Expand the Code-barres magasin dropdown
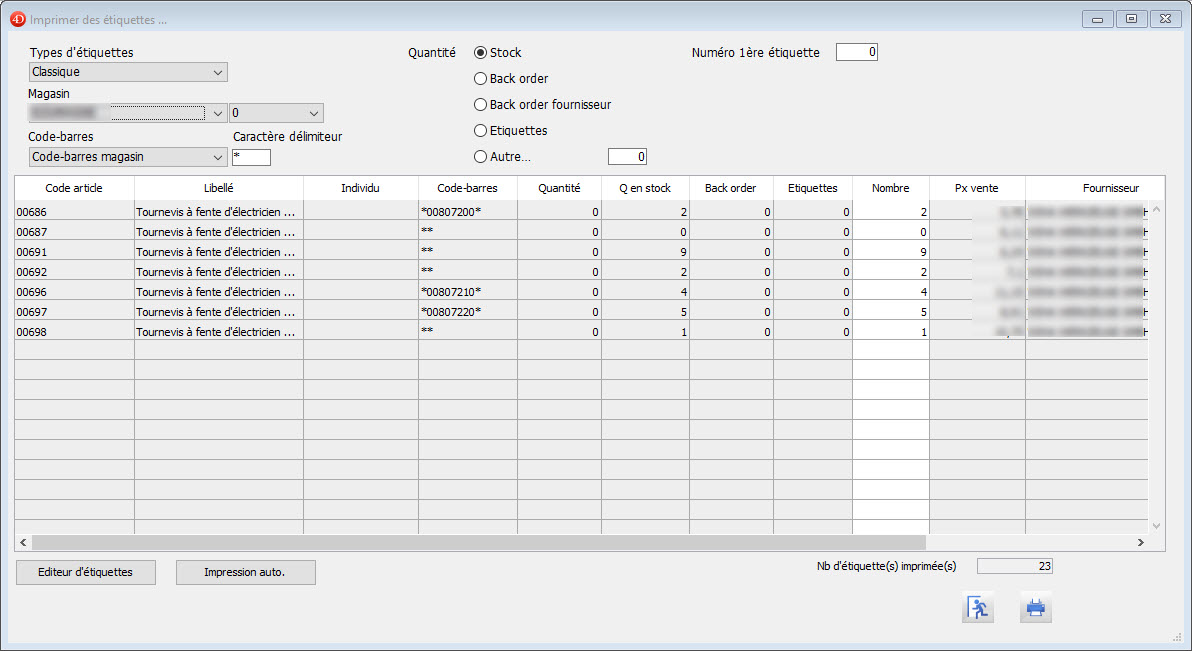This screenshot has width=1192, height=651. (128, 157)
